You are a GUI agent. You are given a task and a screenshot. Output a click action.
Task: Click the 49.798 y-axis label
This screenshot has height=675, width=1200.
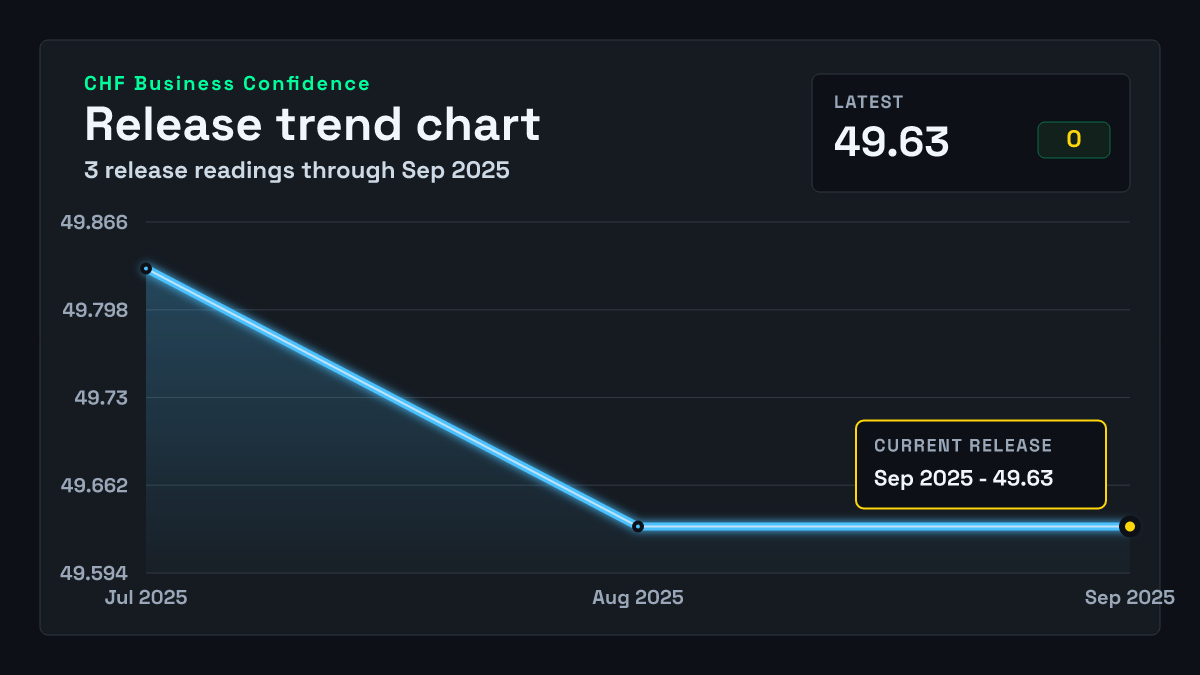tap(94, 310)
